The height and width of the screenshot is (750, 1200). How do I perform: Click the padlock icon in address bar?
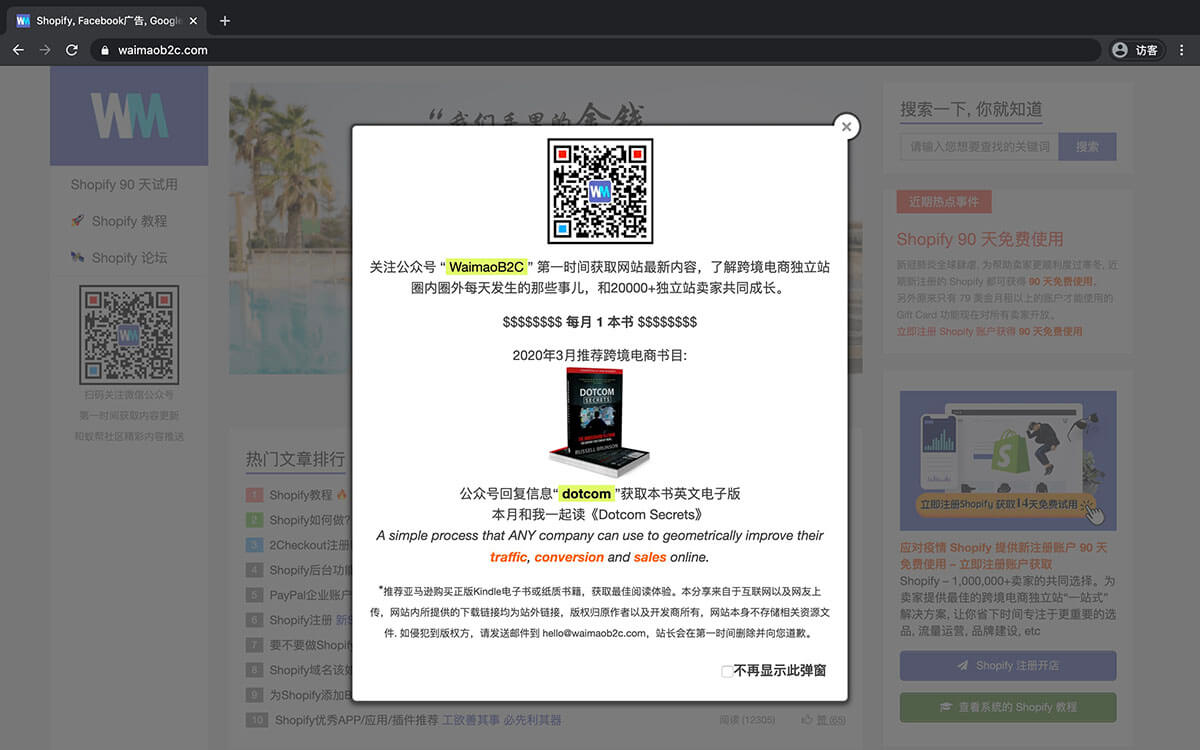(104, 50)
